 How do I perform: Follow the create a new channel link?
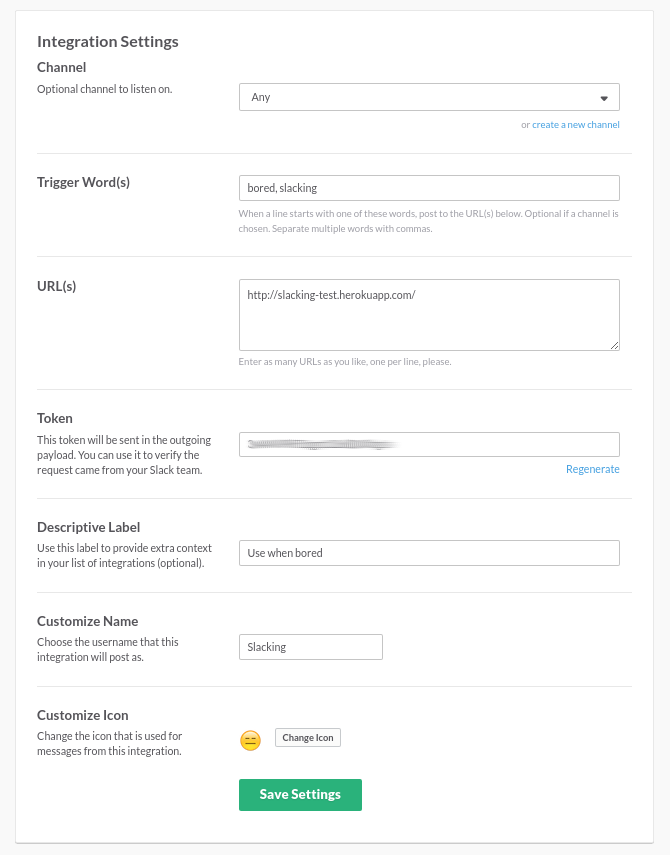575,125
